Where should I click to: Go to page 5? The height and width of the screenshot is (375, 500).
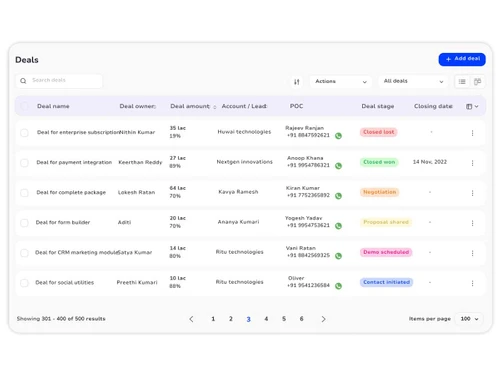coord(284,319)
